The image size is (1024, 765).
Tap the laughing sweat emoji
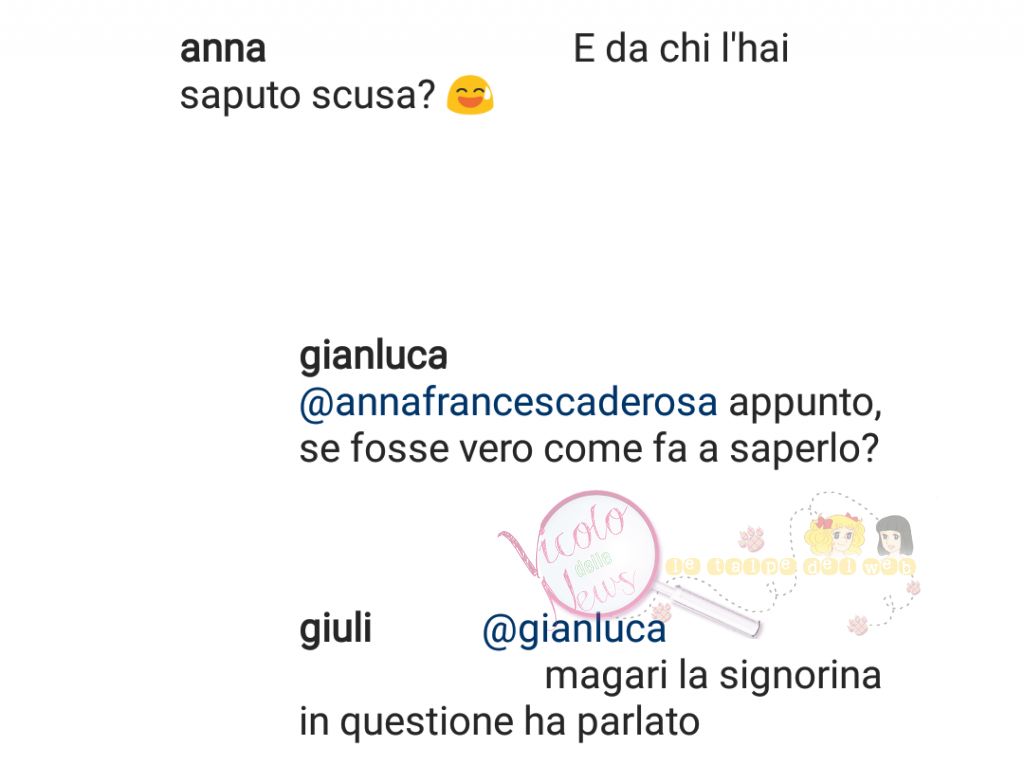[x=470, y=95]
